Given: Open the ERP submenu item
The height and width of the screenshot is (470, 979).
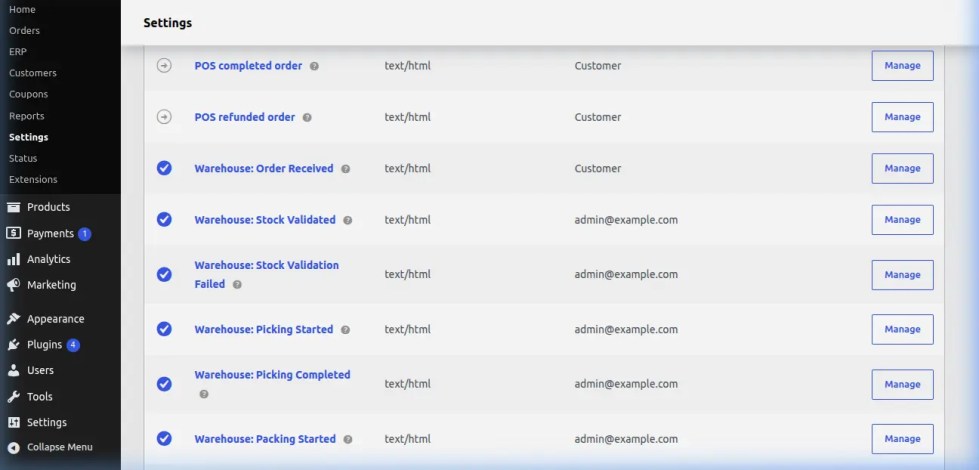Looking at the screenshot, I should tap(17, 52).
